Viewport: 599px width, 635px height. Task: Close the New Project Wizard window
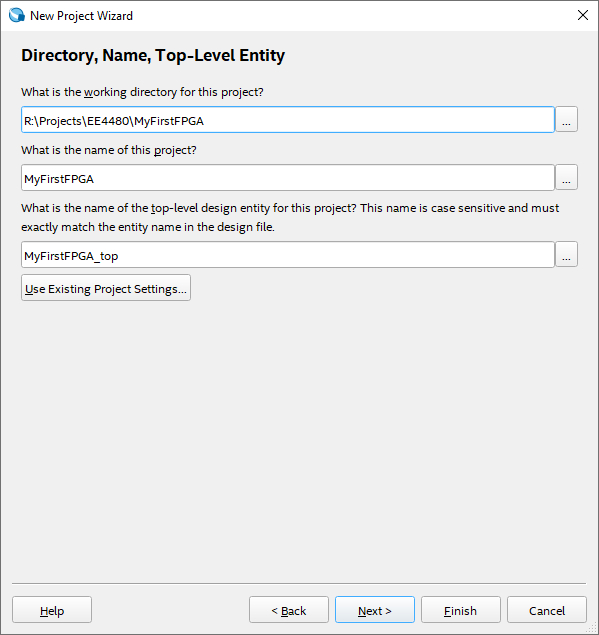pos(582,15)
